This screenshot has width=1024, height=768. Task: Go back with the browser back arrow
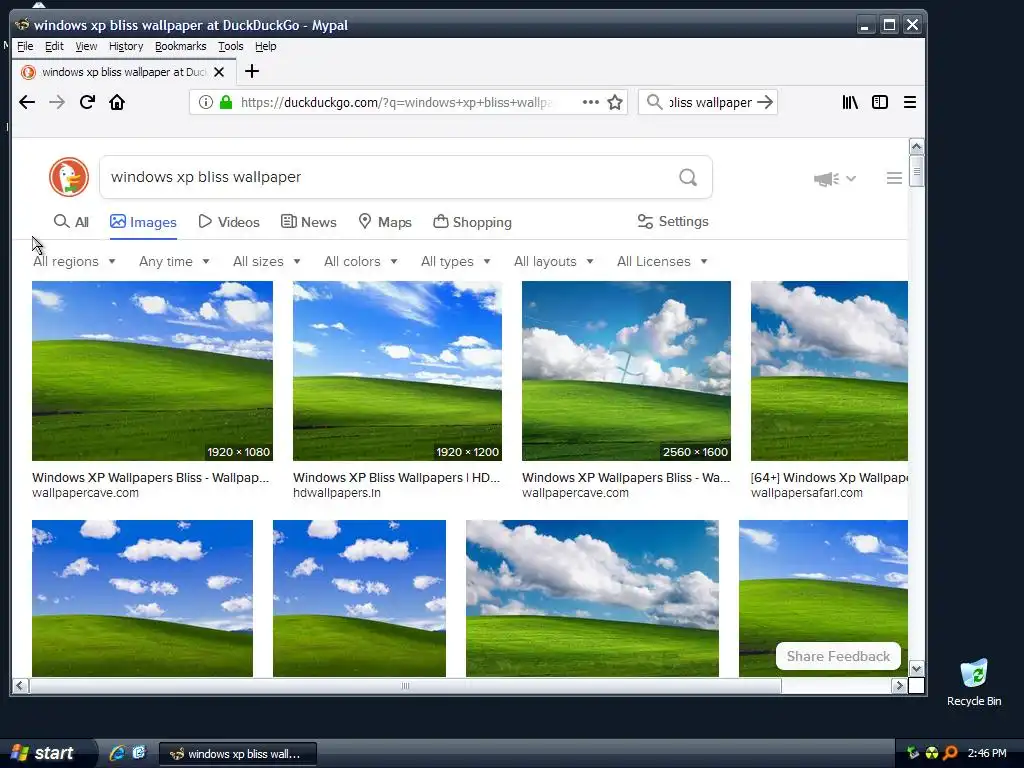tap(27, 103)
